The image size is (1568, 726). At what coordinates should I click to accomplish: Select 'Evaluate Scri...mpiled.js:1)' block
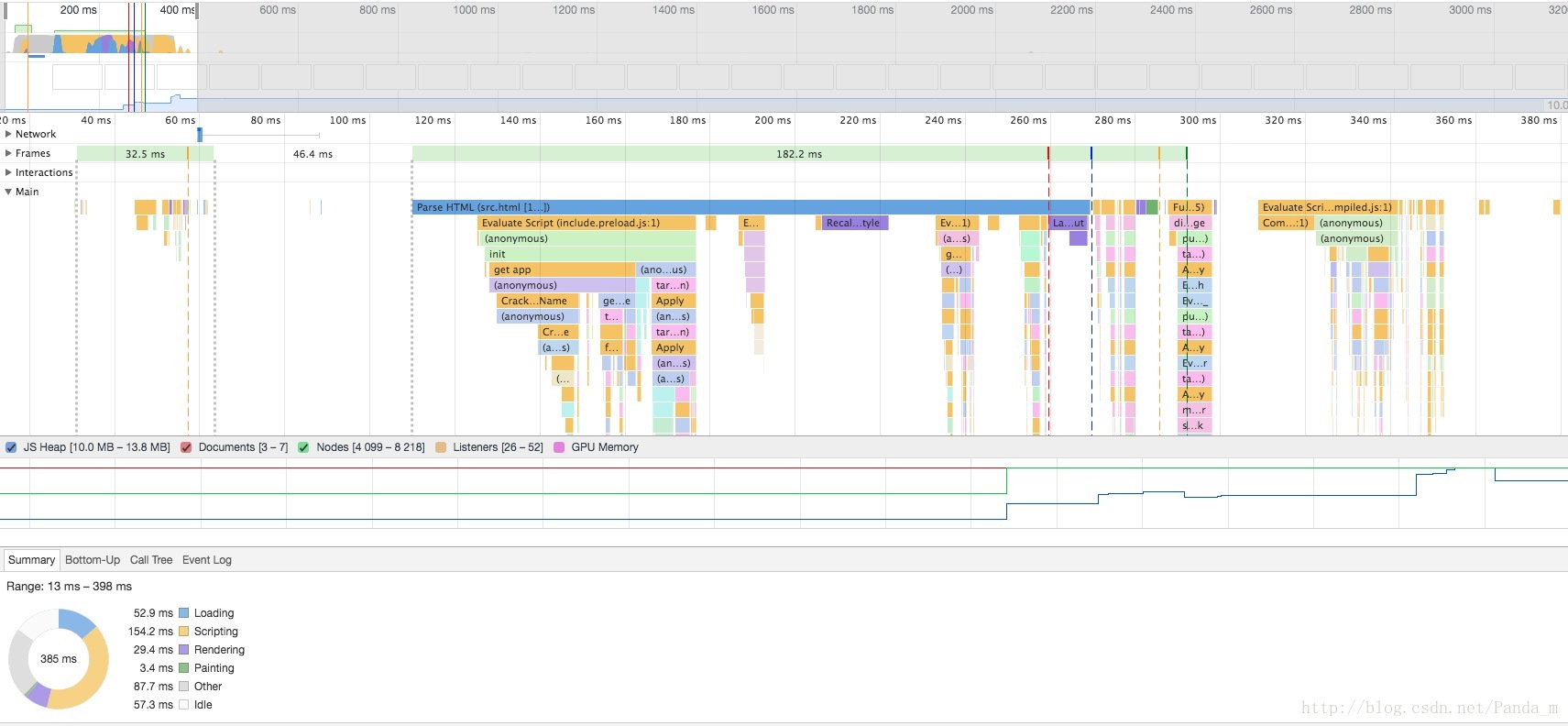[1328, 207]
